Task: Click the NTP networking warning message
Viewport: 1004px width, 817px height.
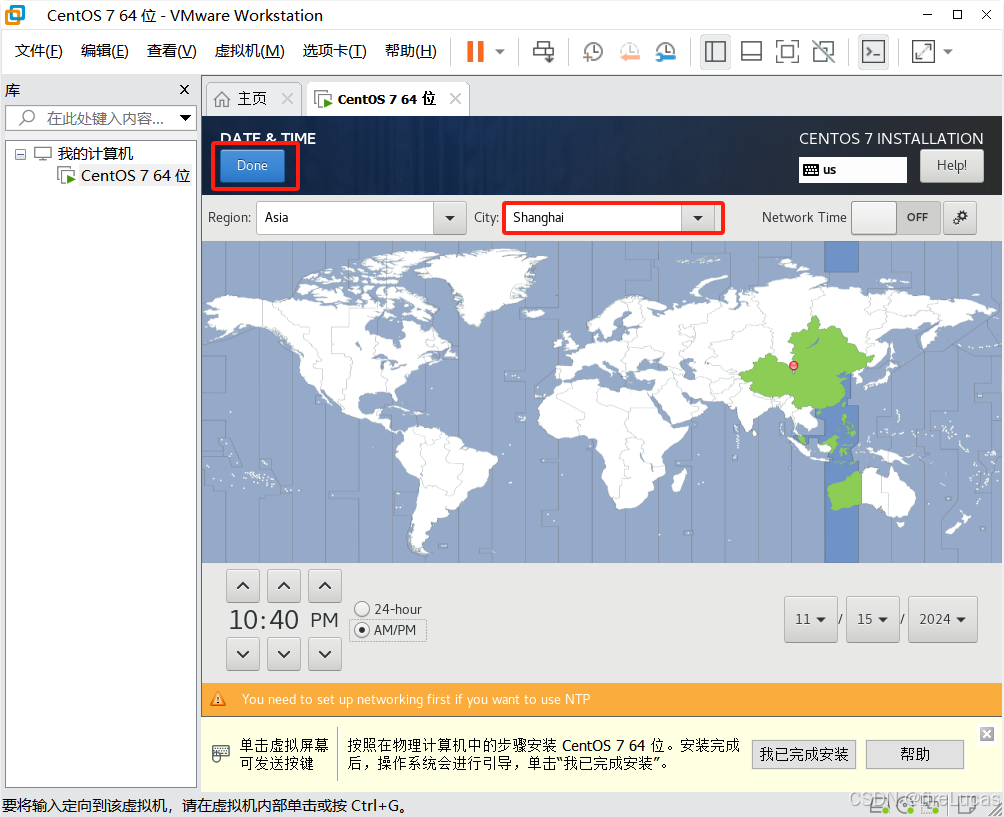Action: coord(416,699)
